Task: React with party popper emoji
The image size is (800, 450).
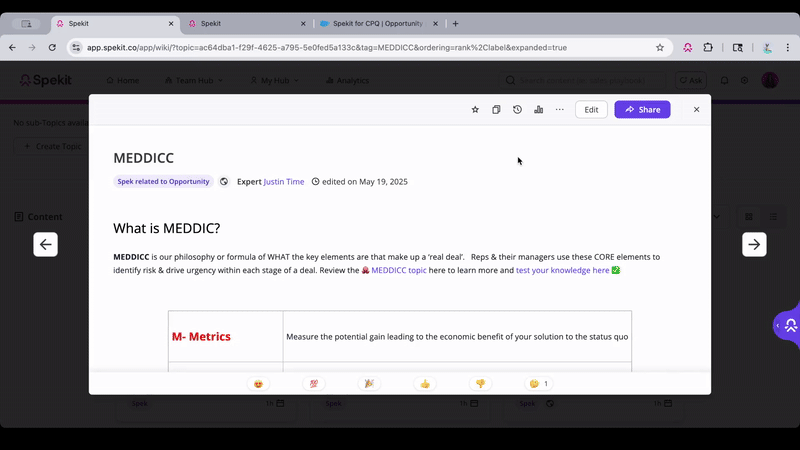Action: pyautogui.click(x=369, y=384)
